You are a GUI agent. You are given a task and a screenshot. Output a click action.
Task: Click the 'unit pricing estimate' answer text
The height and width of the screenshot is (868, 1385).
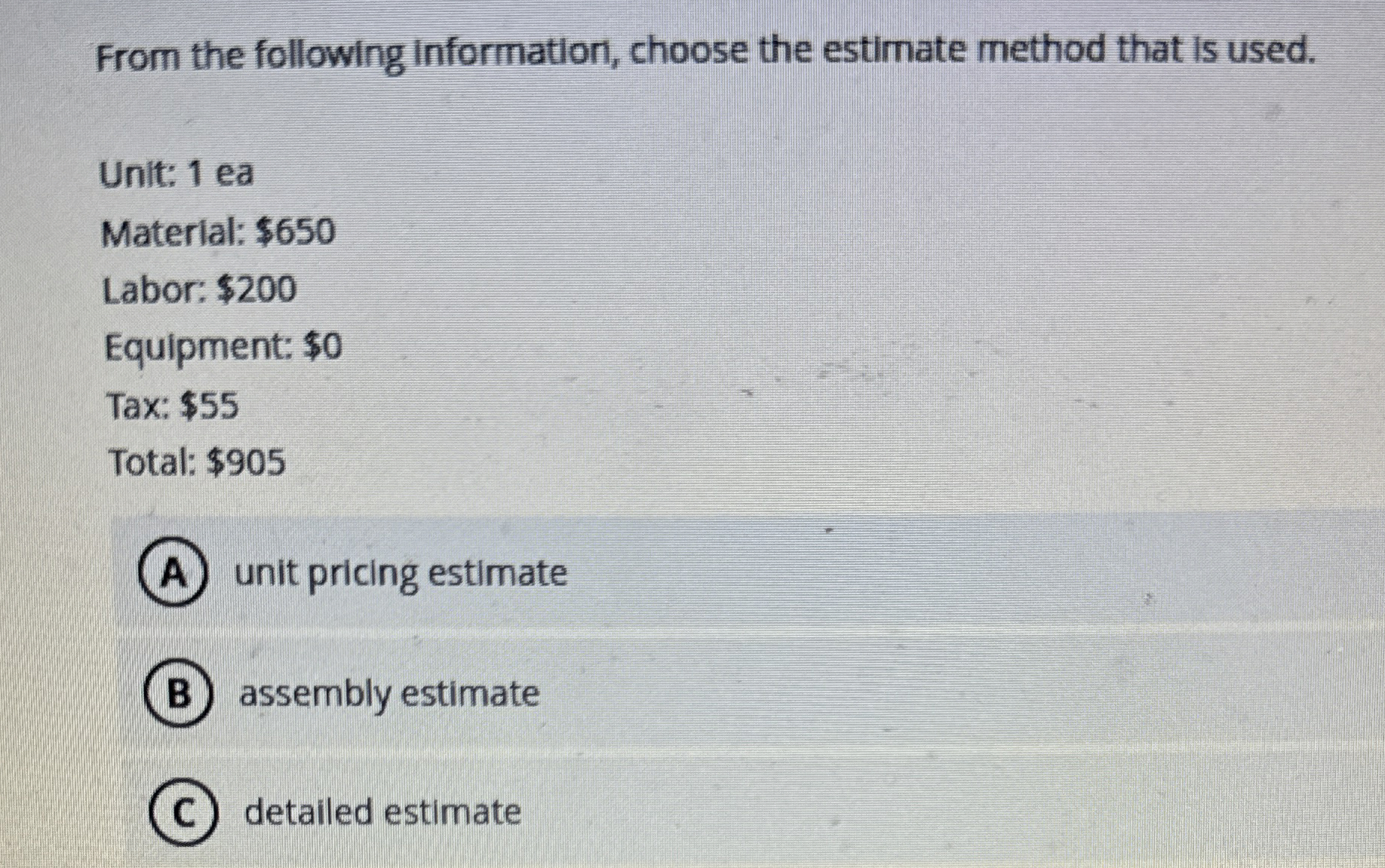click(401, 575)
